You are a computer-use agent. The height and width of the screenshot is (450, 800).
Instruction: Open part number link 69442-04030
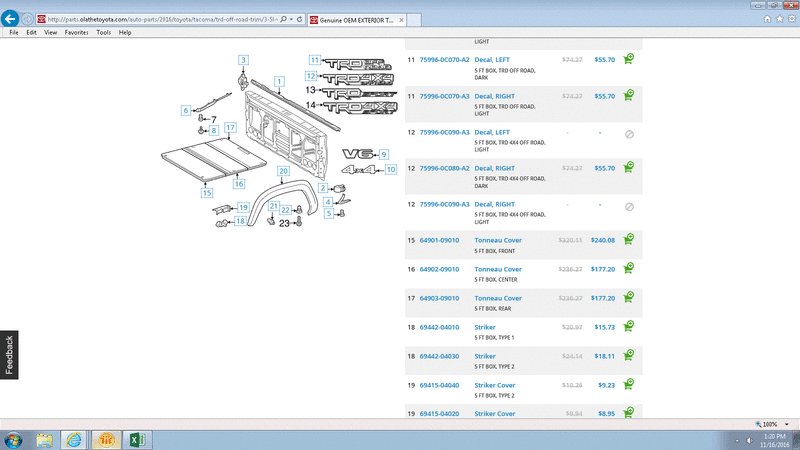coord(439,356)
